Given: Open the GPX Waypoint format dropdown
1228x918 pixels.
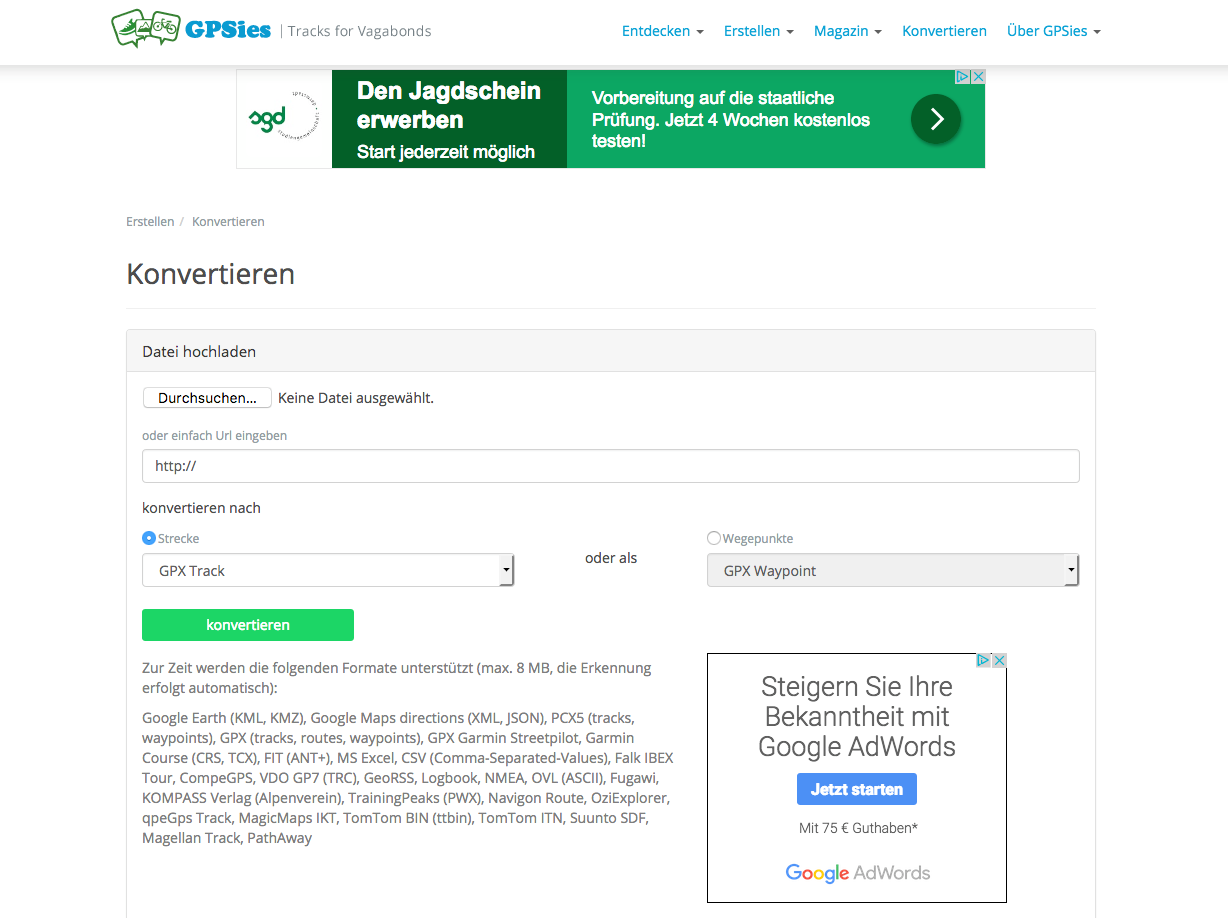Looking at the screenshot, I should [x=892, y=571].
